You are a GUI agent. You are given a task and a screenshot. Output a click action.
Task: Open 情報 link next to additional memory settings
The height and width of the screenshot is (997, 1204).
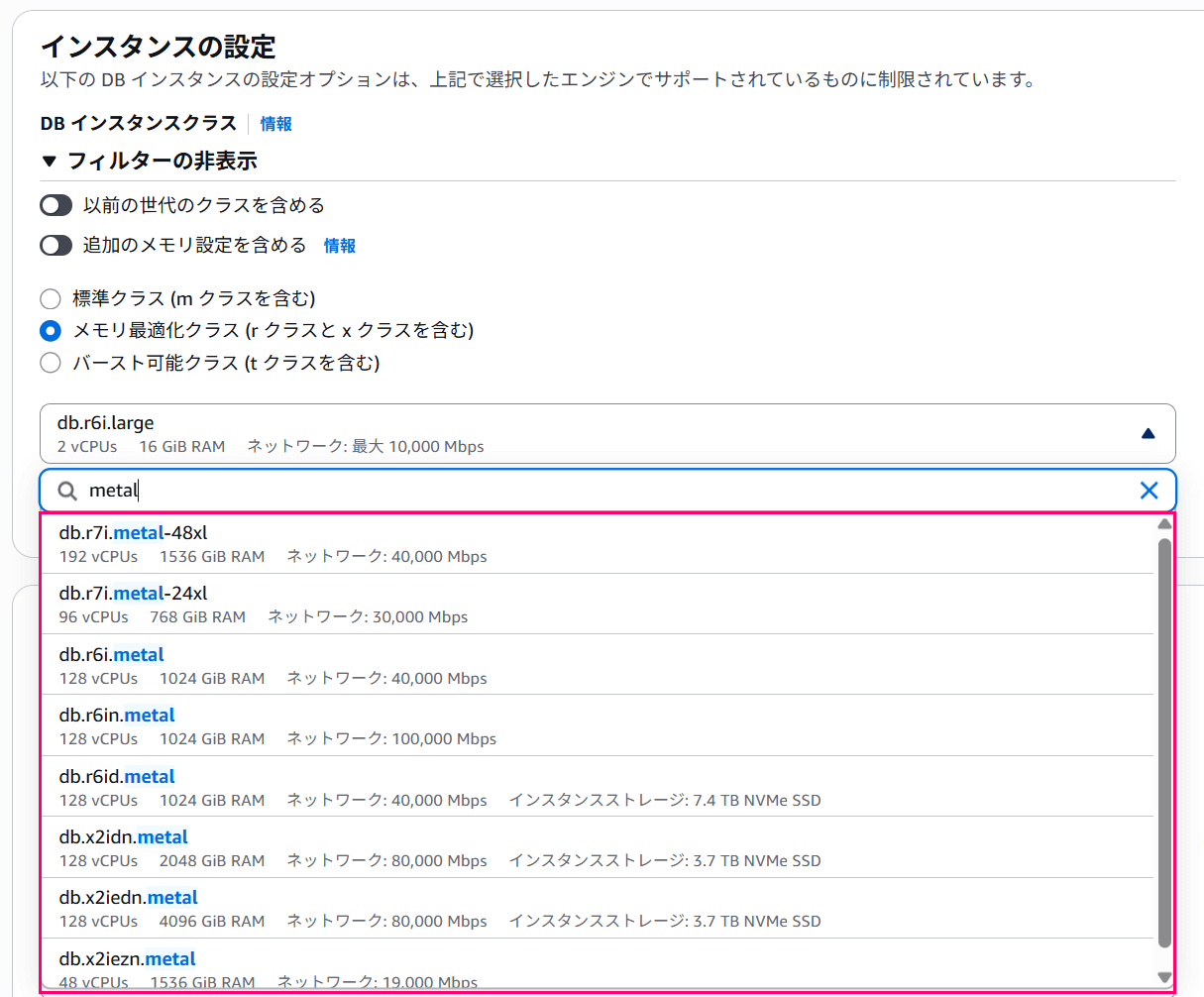pyautogui.click(x=340, y=246)
